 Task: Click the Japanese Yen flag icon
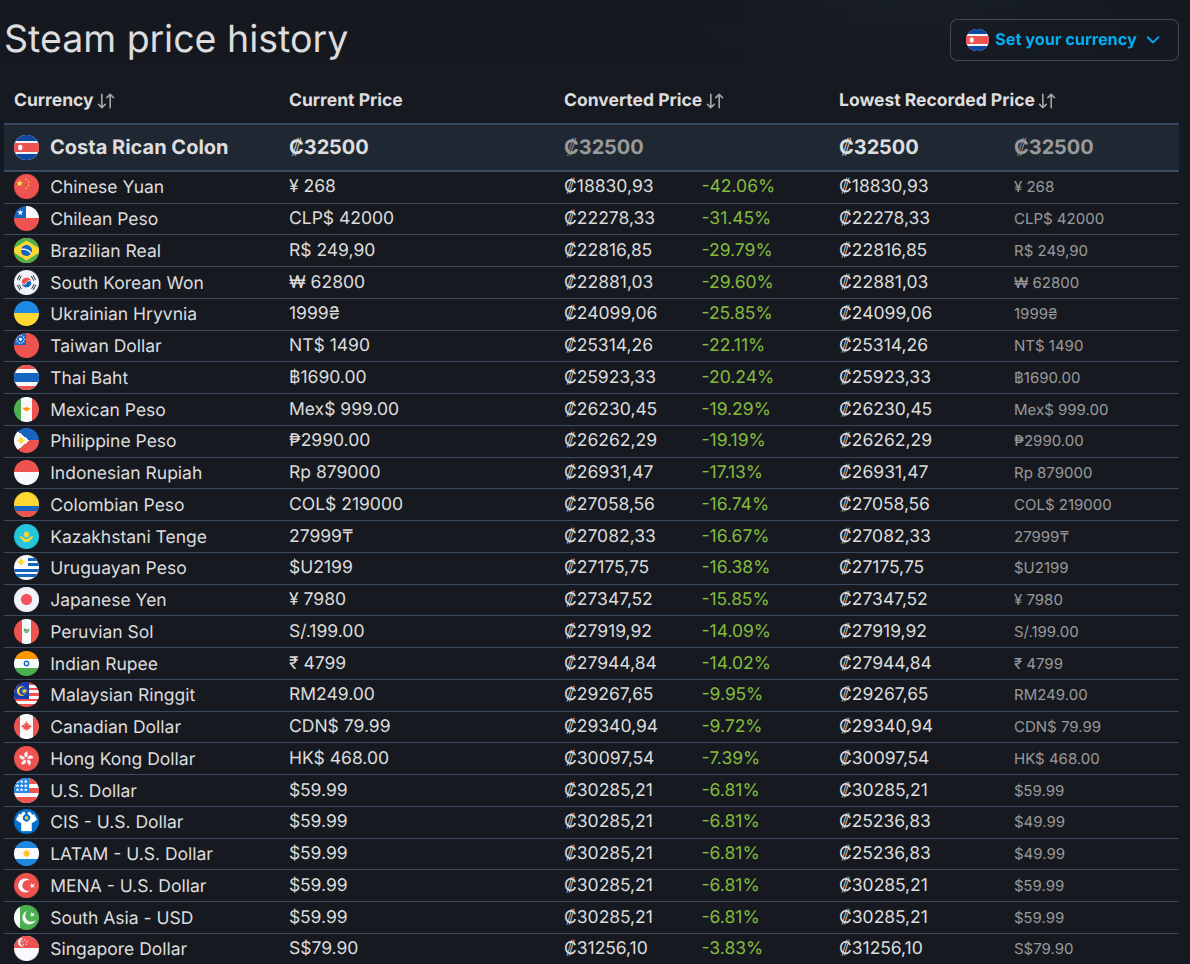click(27, 600)
